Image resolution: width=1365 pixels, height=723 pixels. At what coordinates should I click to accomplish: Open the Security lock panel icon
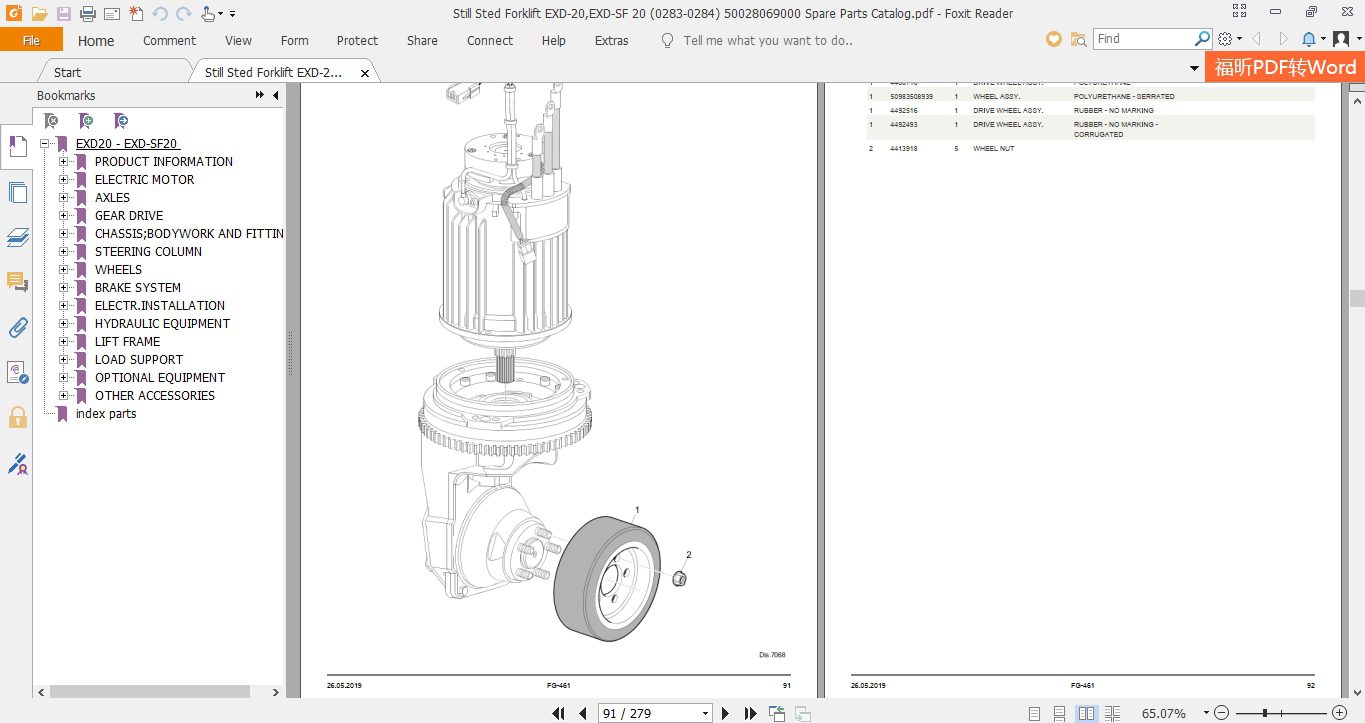coord(17,417)
